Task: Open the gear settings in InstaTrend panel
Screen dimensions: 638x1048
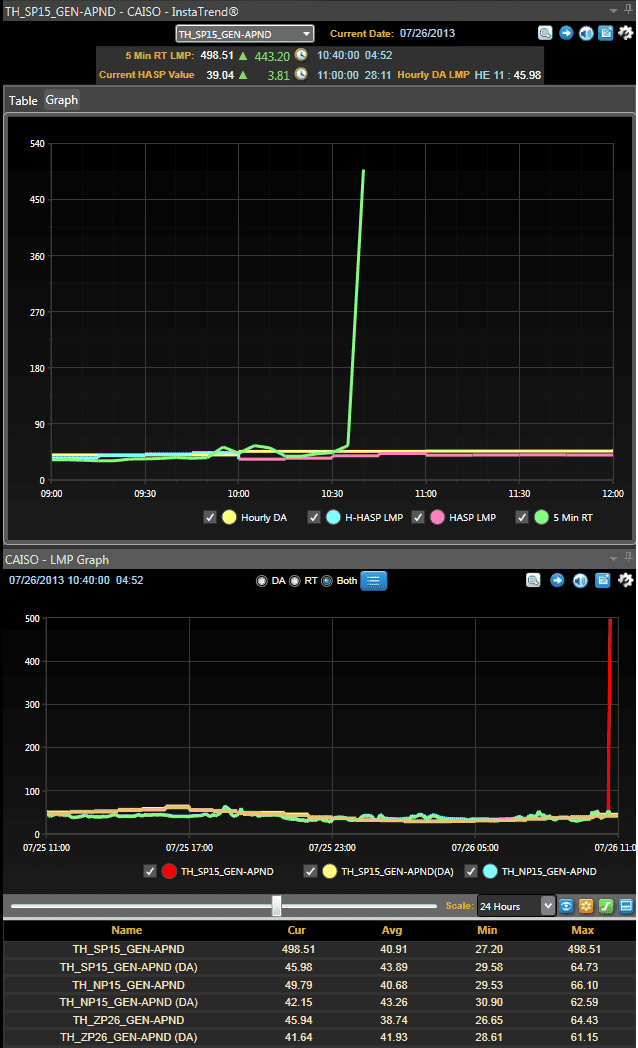Action: 625,33
